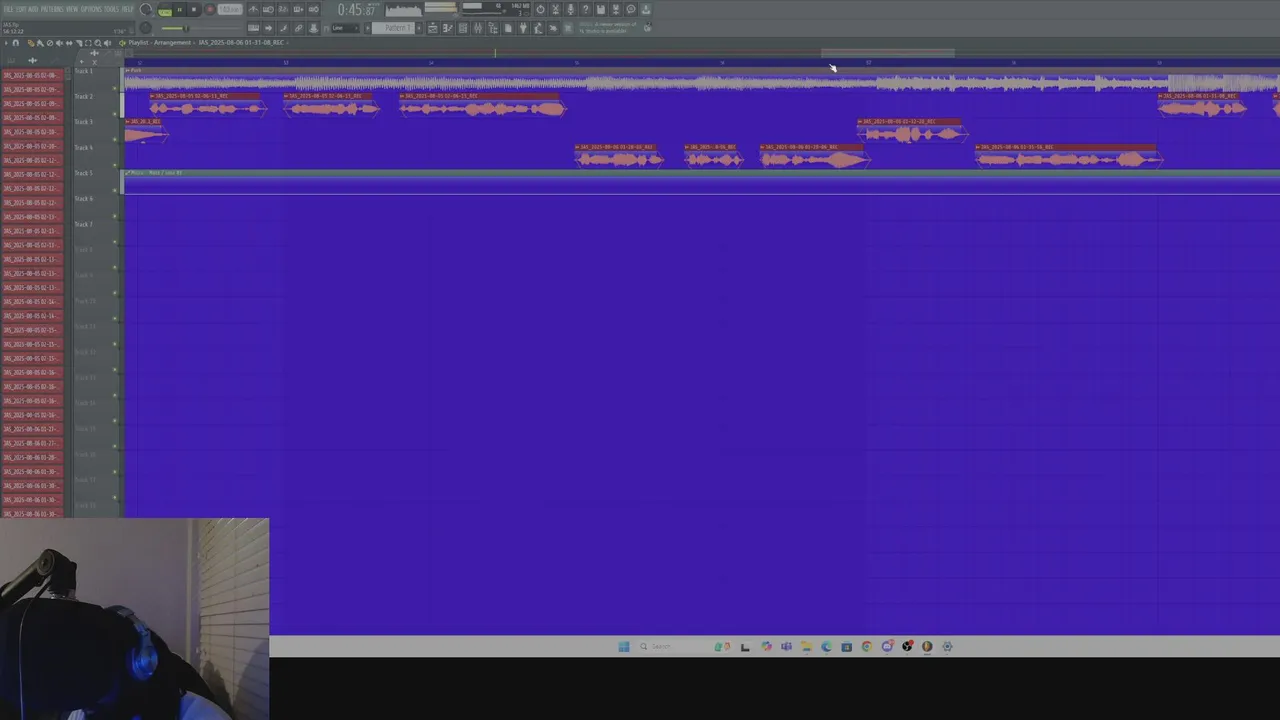
Task: Click the Playlist - Arrangement breadcrumb
Action: (x=160, y=43)
